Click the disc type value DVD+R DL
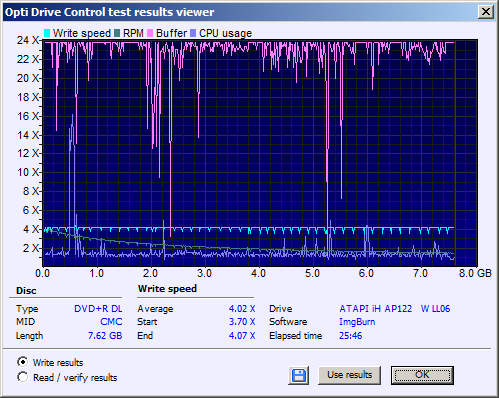Viewport: 499px width, 398px height. coord(98,309)
